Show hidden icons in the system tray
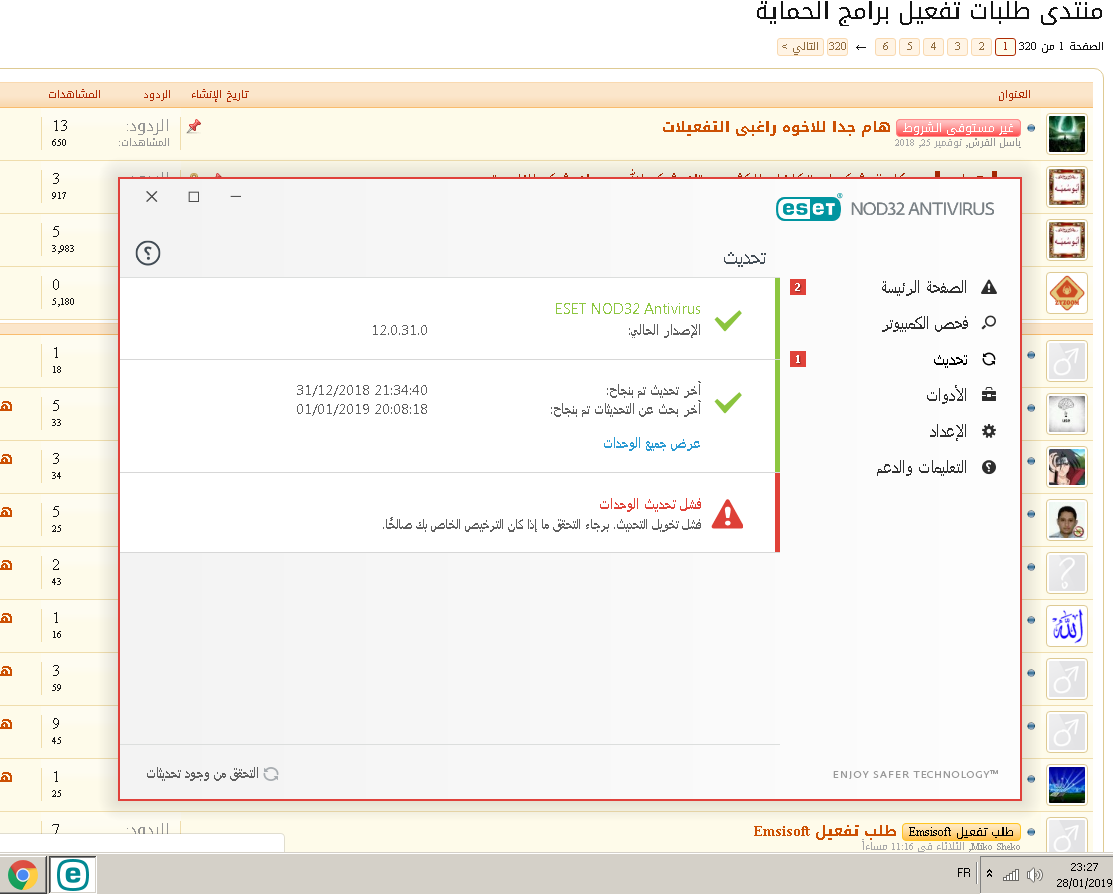1113x894 pixels. pyautogui.click(x=989, y=874)
